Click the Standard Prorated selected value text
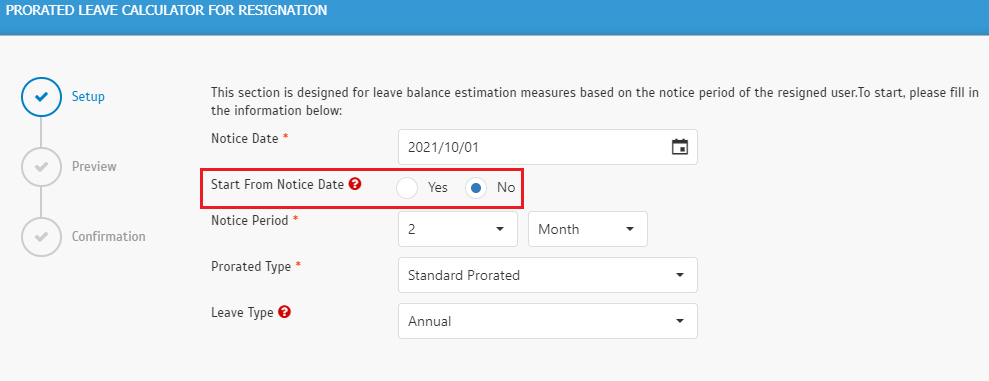The height and width of the screenshot is (381, 989). coord(464,275)
